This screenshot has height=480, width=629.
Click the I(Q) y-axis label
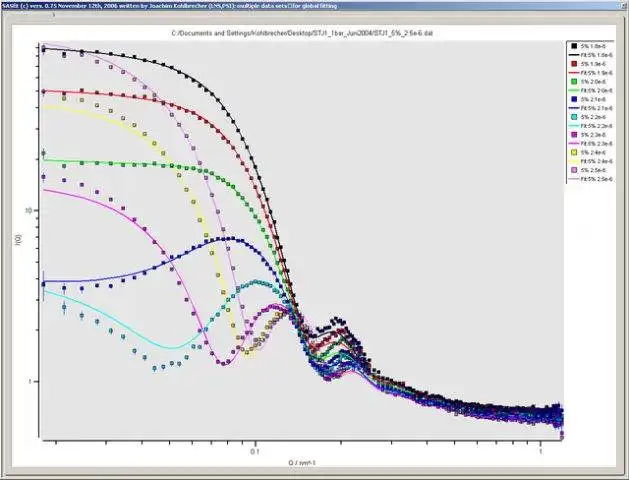18,240
